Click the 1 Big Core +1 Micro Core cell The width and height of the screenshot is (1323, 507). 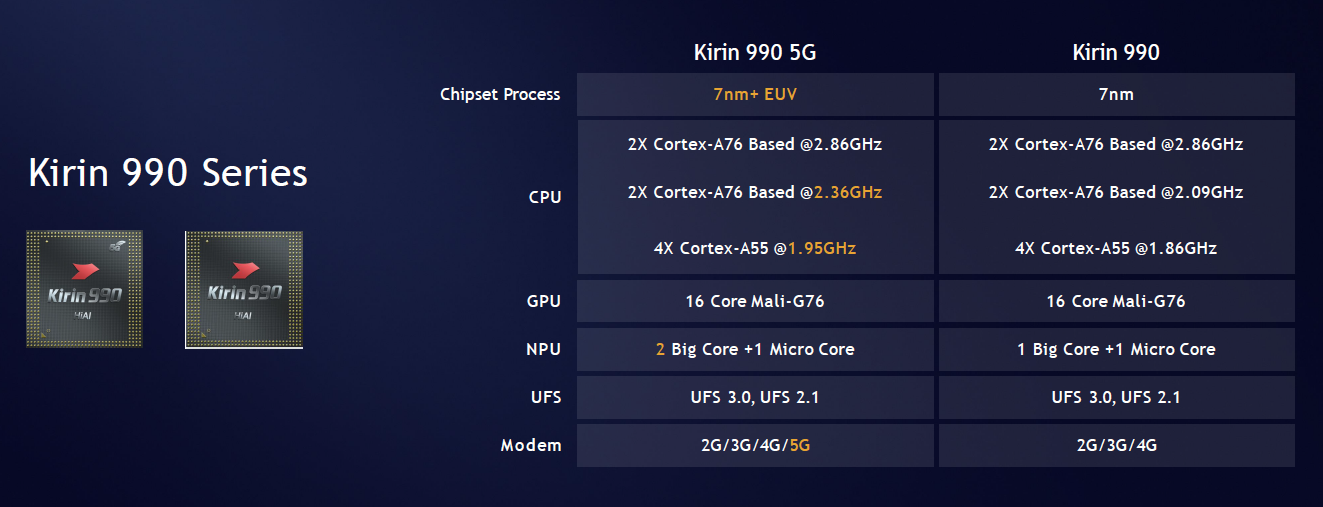click(1116, 349)
